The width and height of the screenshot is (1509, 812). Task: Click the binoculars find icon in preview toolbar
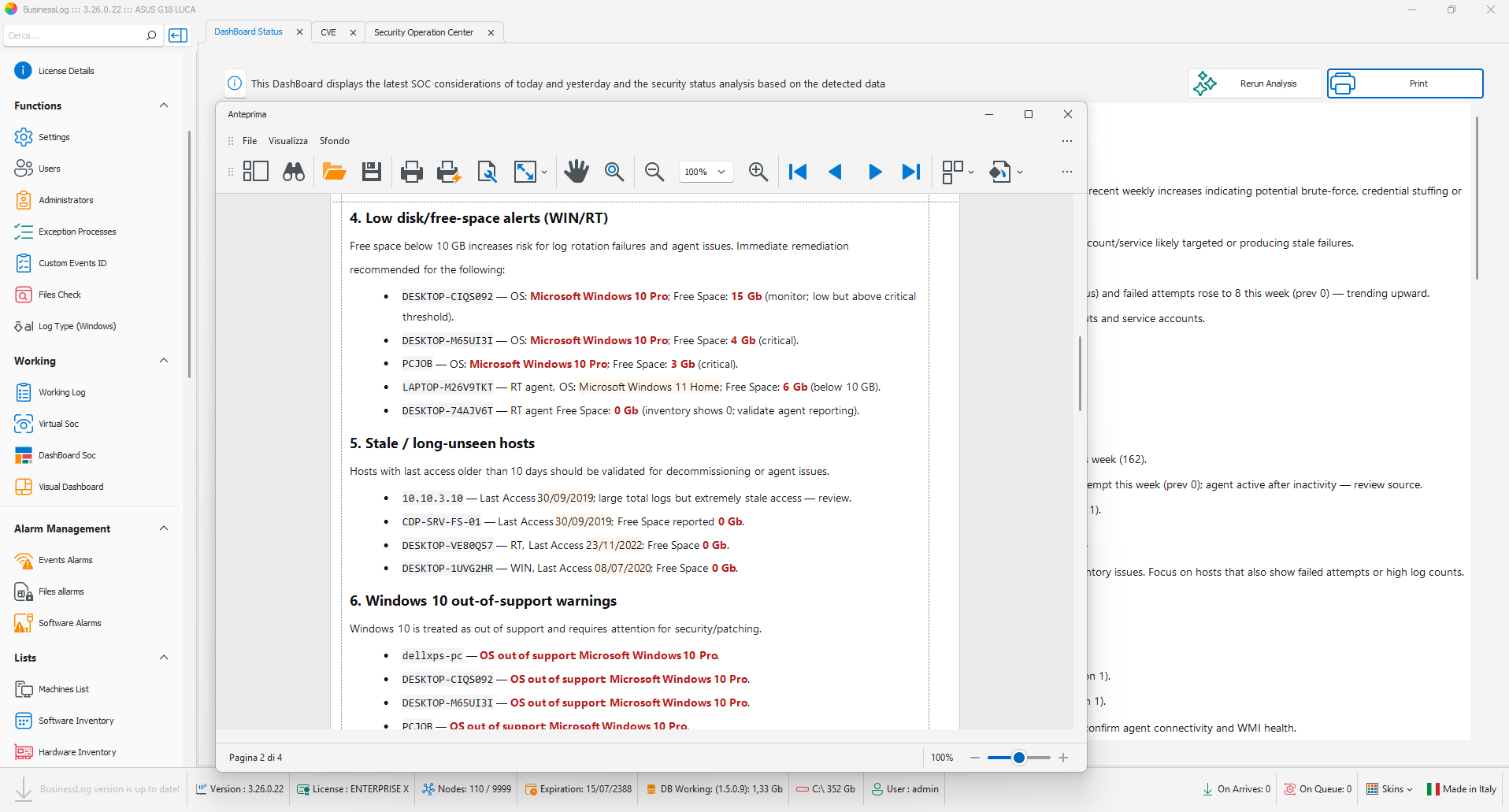coord(294,172)
